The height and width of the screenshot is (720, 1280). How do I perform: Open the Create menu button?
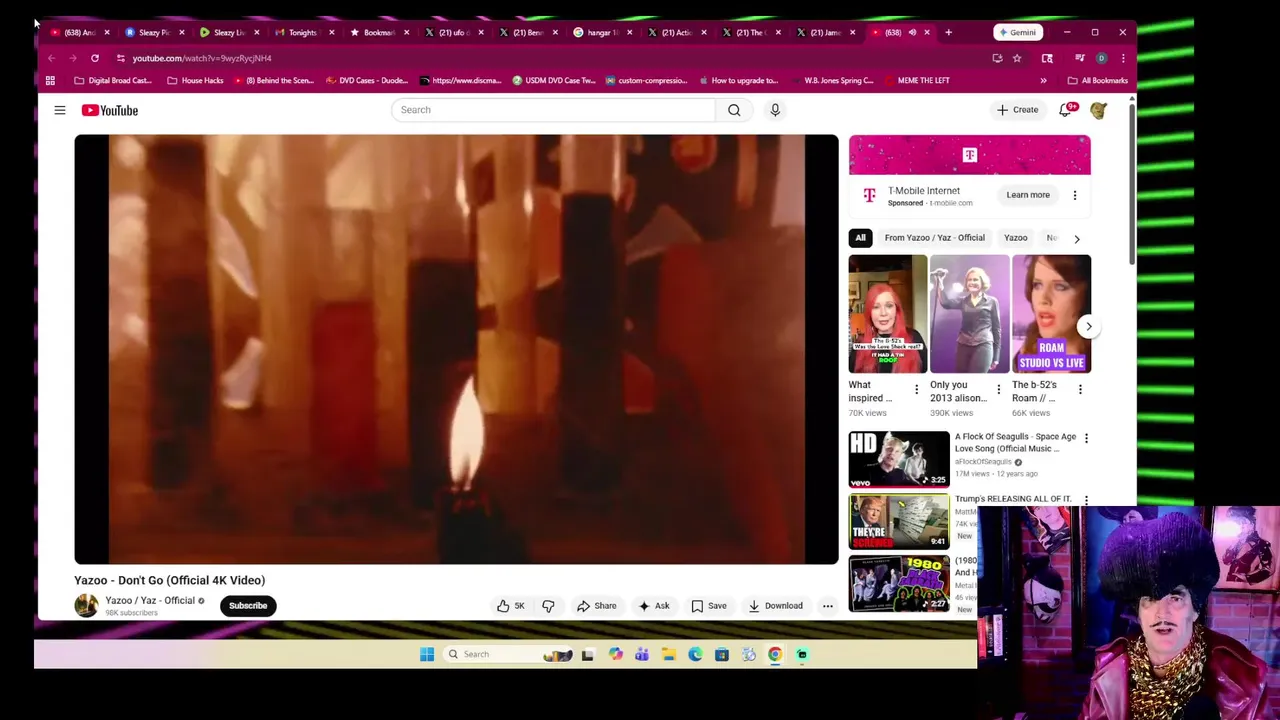[x=1017, y=110]
